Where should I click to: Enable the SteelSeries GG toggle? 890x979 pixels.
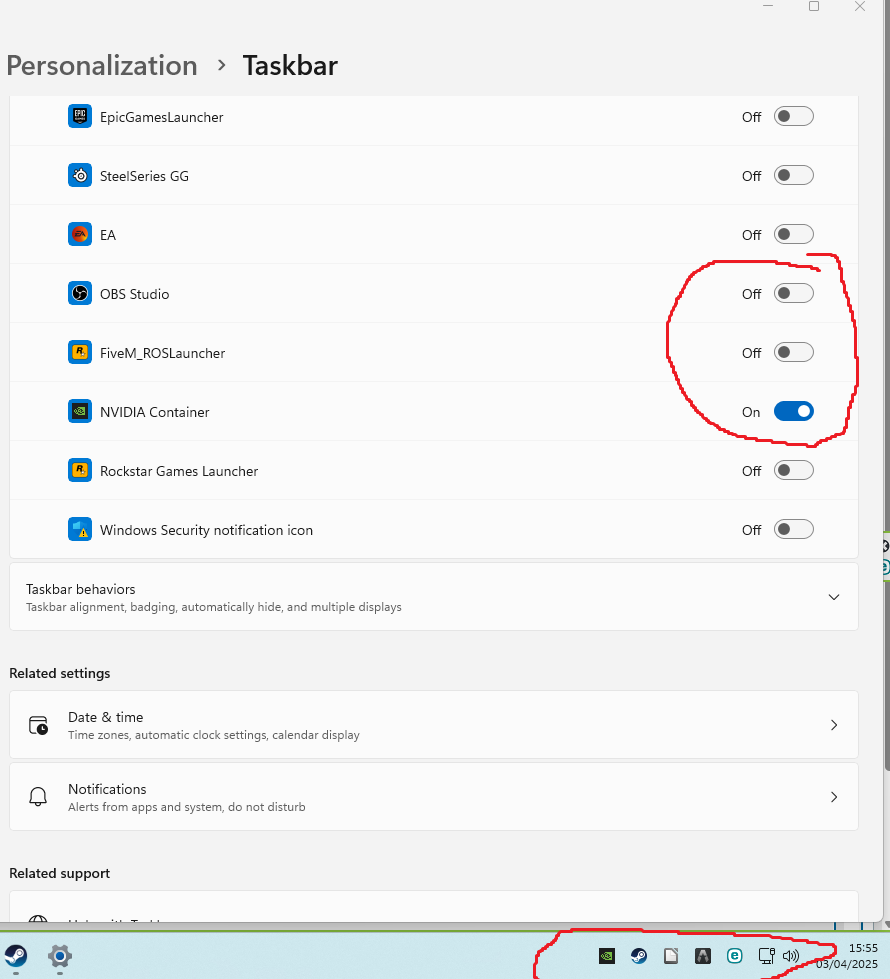point(793,175)
